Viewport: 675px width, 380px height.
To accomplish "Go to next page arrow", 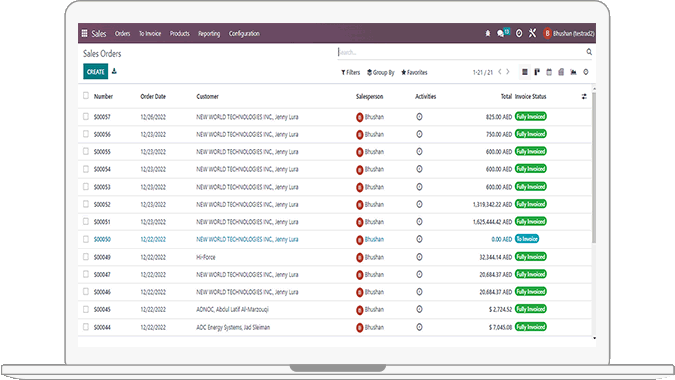I will coord(508,72).
